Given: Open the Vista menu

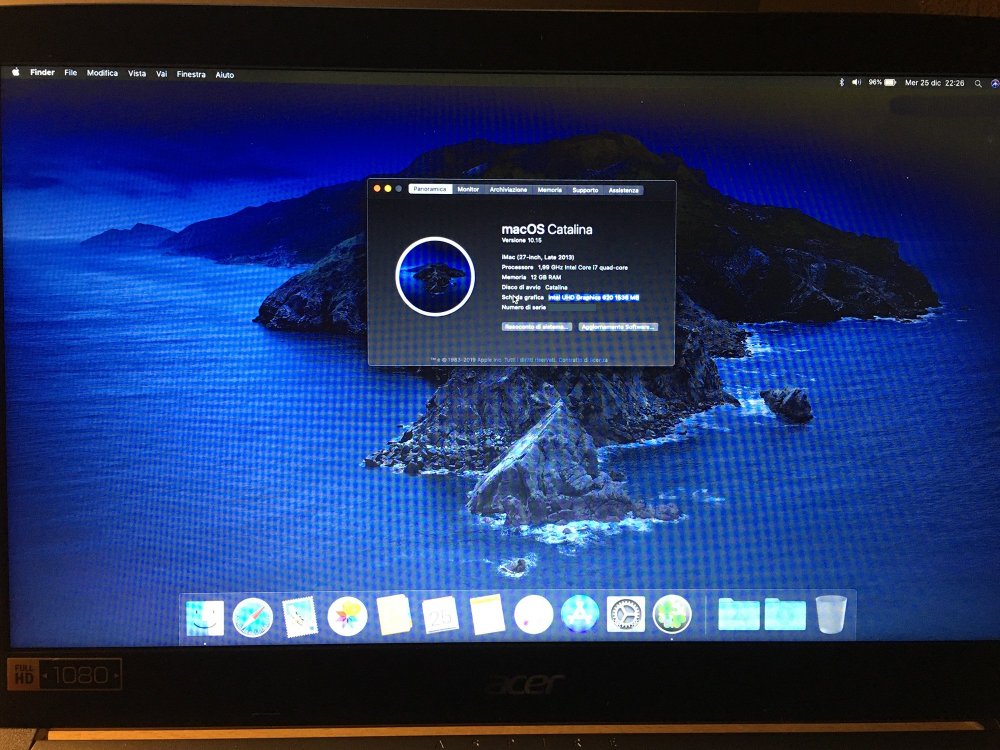Looking at the screenshot, I should 136,73.
